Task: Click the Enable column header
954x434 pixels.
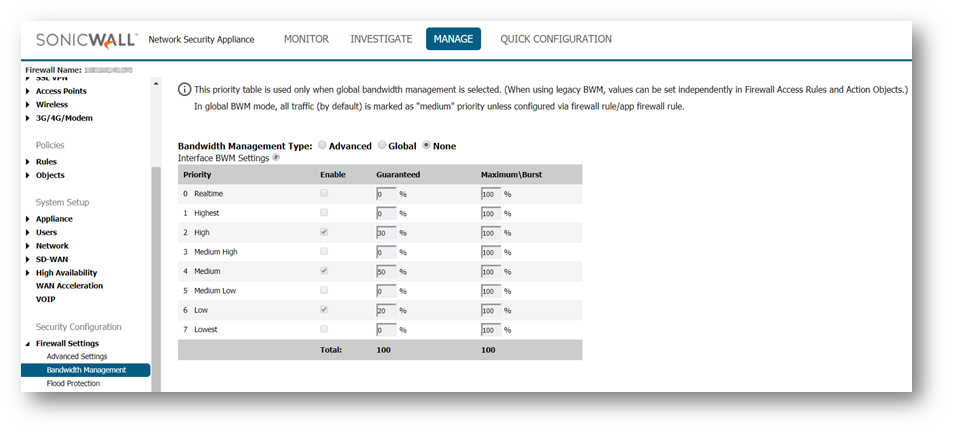Action: [333, 175]
